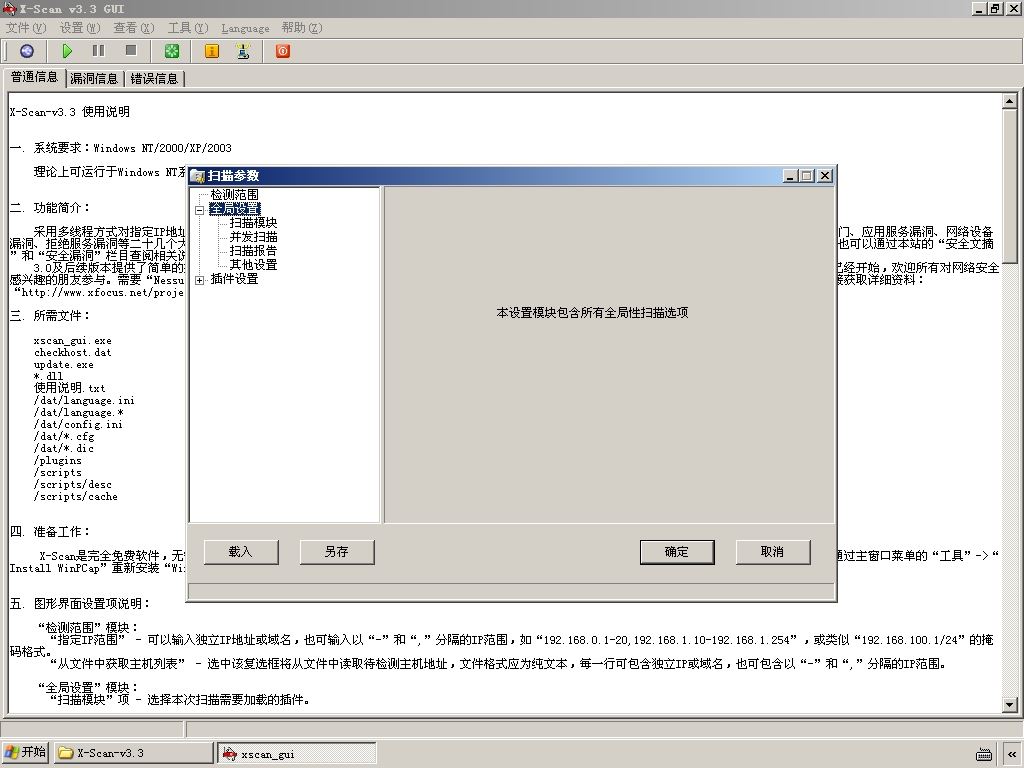Viewport: 1024px width, 768px height.
Task: Switch to the 错误信息 tab
Action: click(x=154, y=78)
